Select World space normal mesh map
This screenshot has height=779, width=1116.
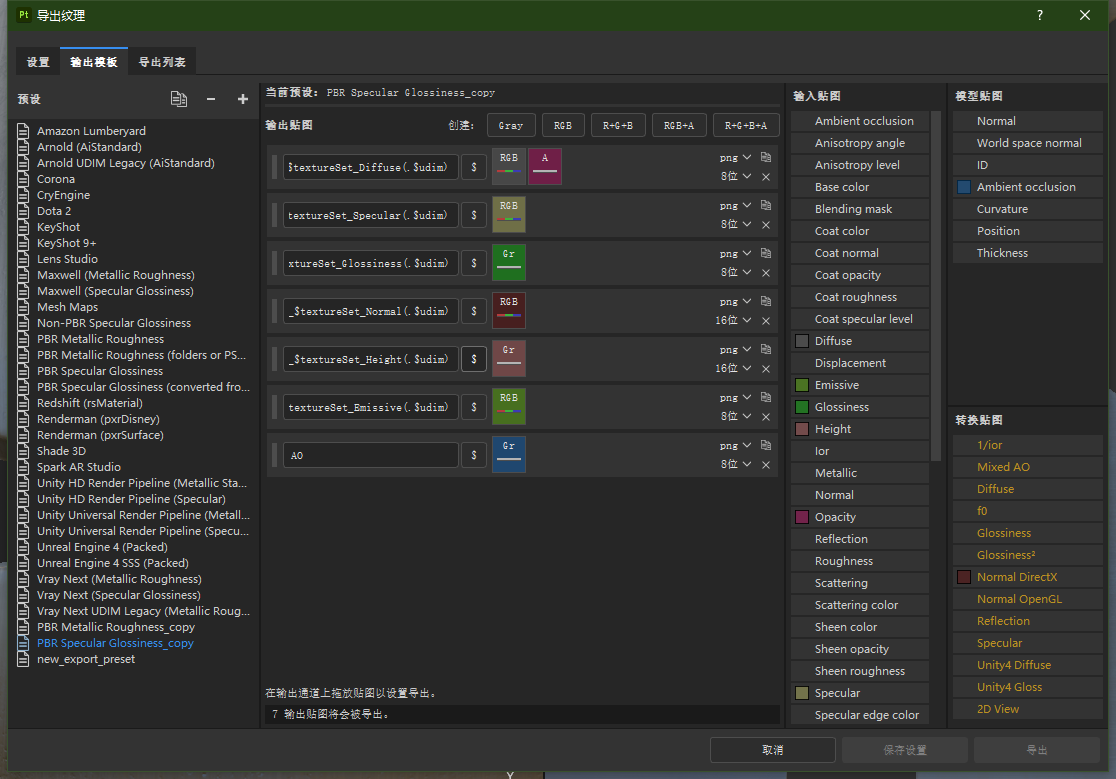1028,143
